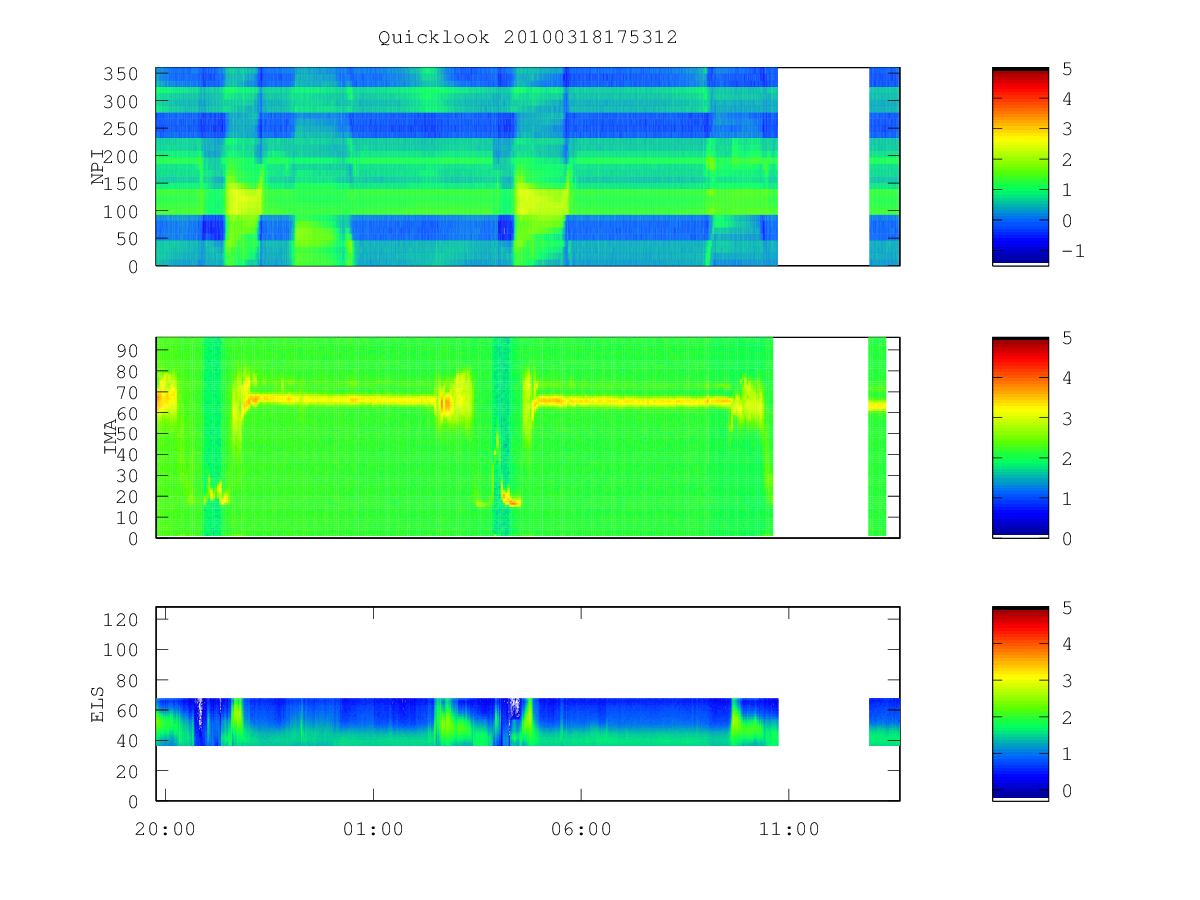The width and height of the screenshot is (1200, 900).
Task: Click the NPI panel color bar
Action: (x=1020, y=167)
